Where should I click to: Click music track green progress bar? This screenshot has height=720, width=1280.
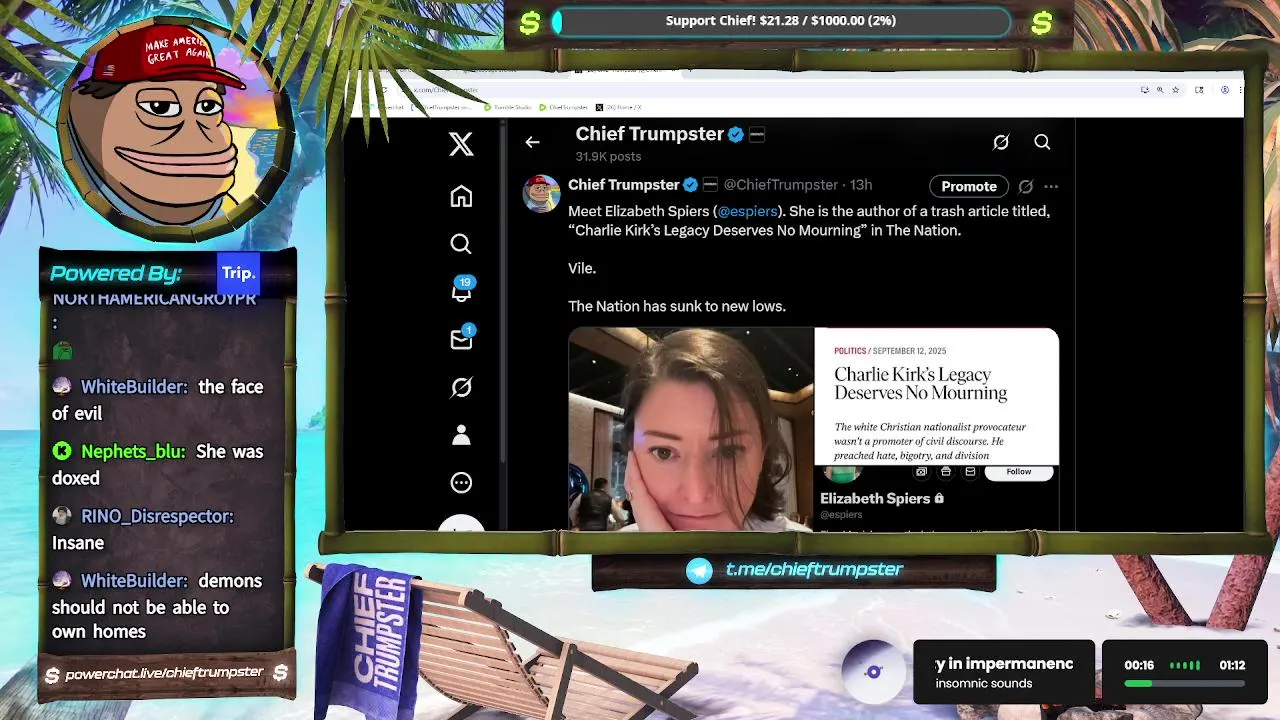click(1184, 684)
